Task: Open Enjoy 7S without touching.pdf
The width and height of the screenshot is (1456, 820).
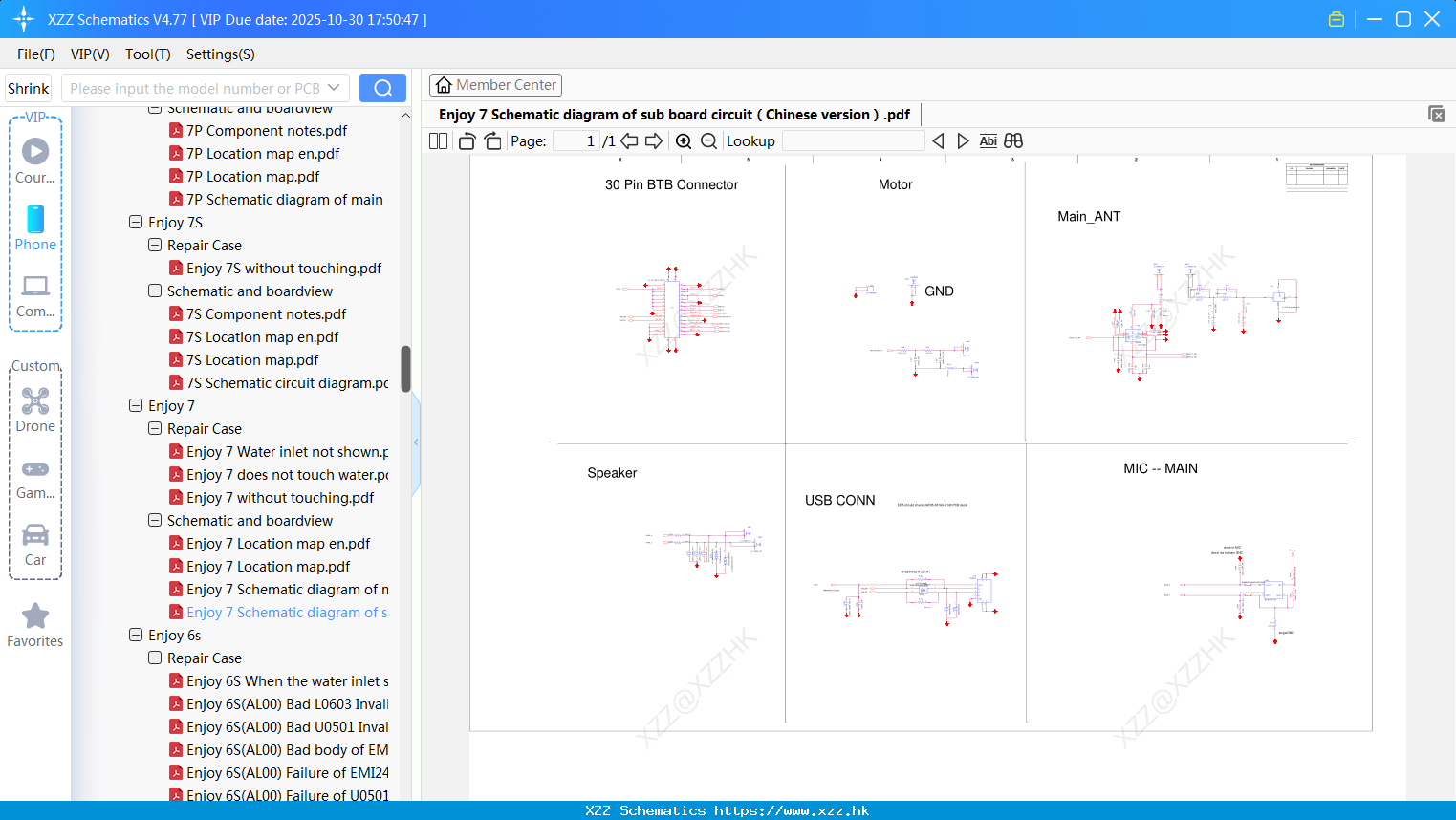Action: pos(284,268)
